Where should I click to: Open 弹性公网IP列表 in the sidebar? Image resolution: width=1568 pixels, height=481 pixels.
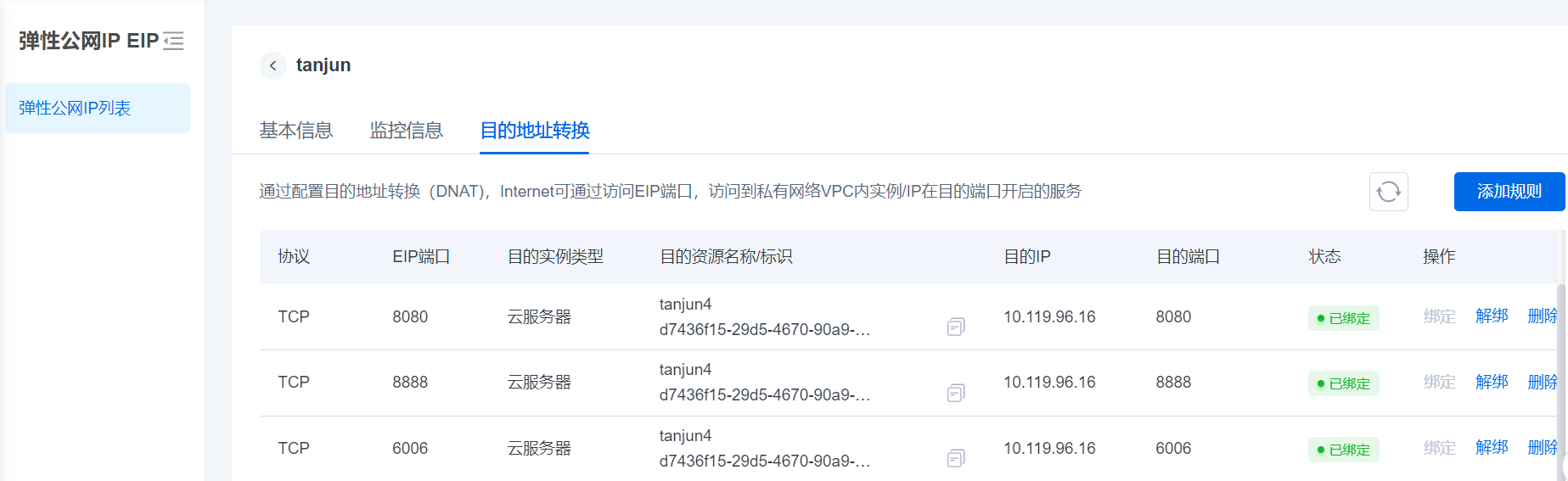[75, 108]
